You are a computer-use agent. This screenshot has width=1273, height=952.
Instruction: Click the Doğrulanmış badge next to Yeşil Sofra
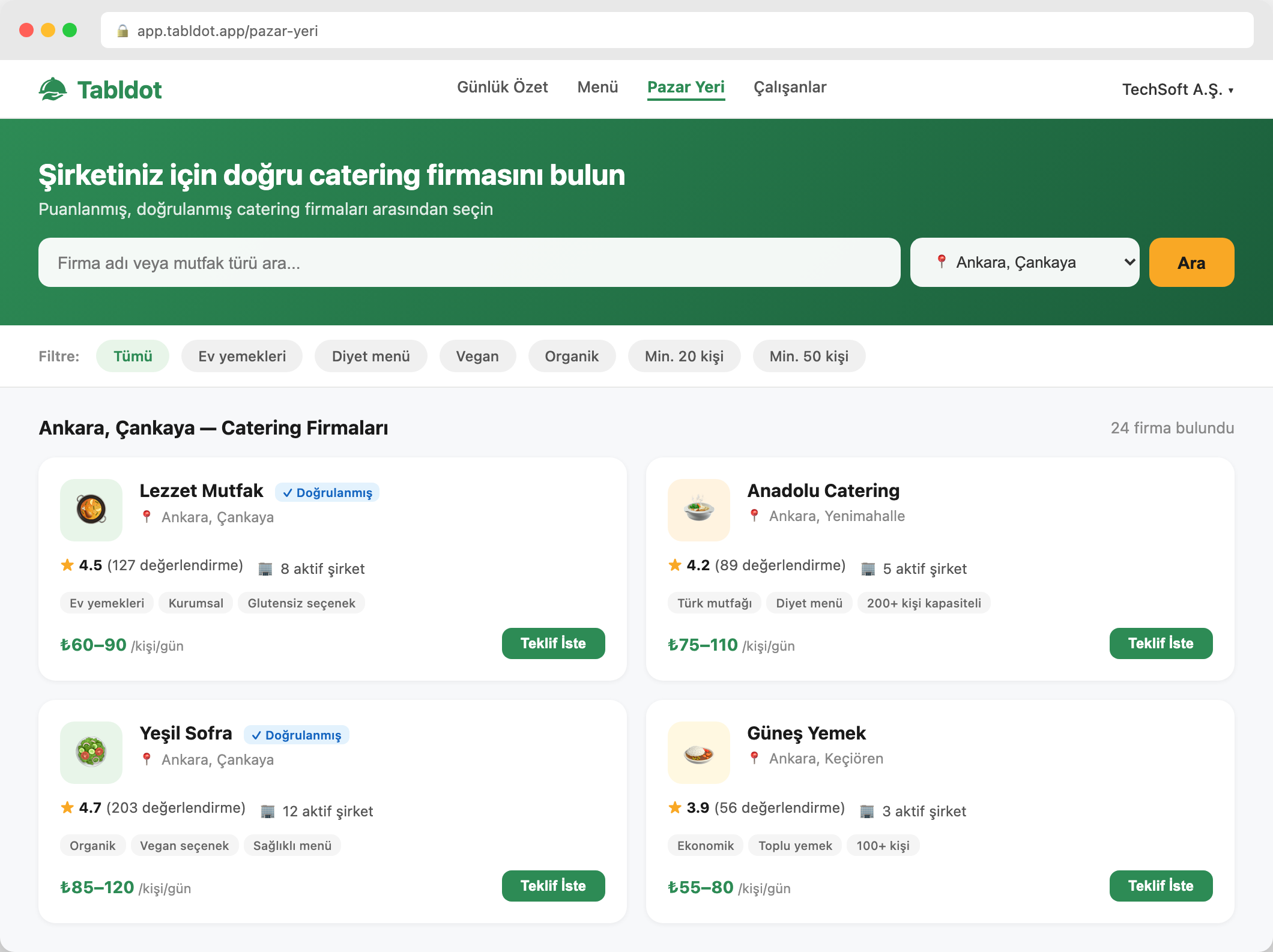[297, 735]
